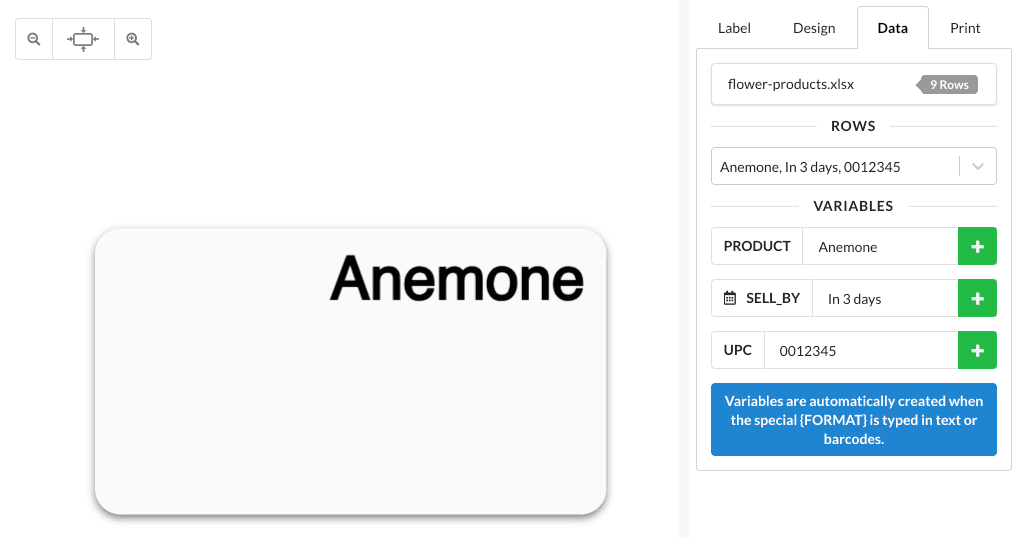Go to the Print tab
The height and width of the screenshot is (538, 1016).
965,28
